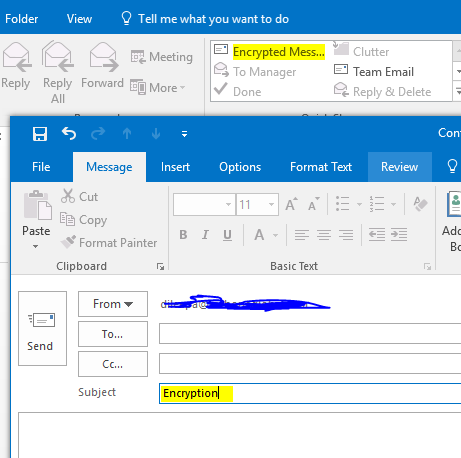Click the Redo arrow in quick access toolbar
The height and width of the screenshot is (458, 461).
coord(98,134)
